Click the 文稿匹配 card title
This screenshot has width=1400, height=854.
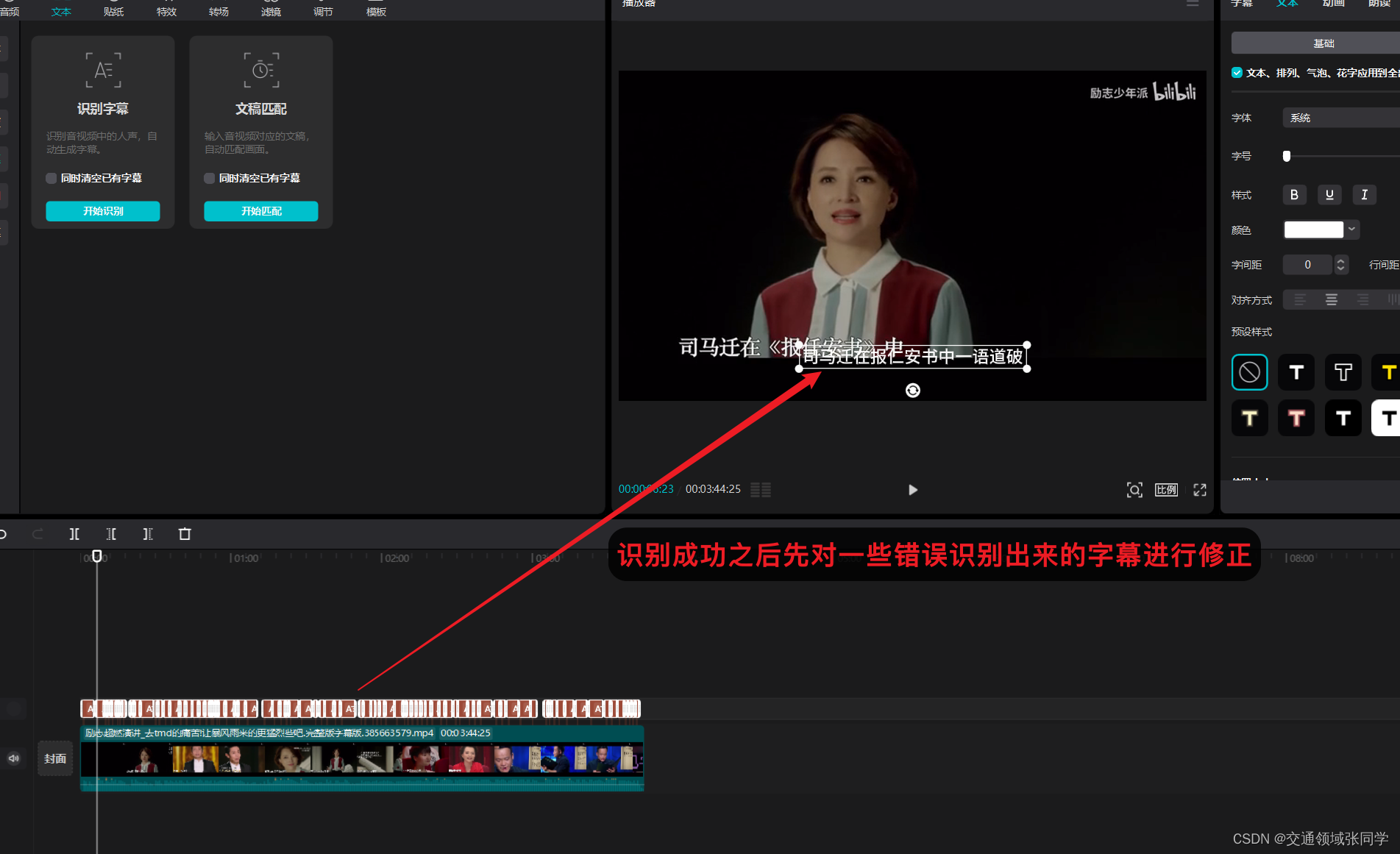click(261, 109)
